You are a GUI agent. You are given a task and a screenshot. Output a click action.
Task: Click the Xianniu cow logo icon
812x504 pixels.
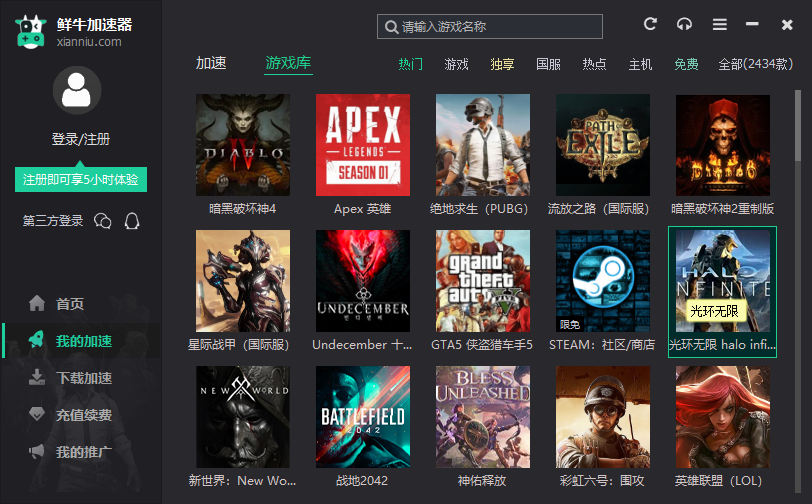(x=31, y=32)
